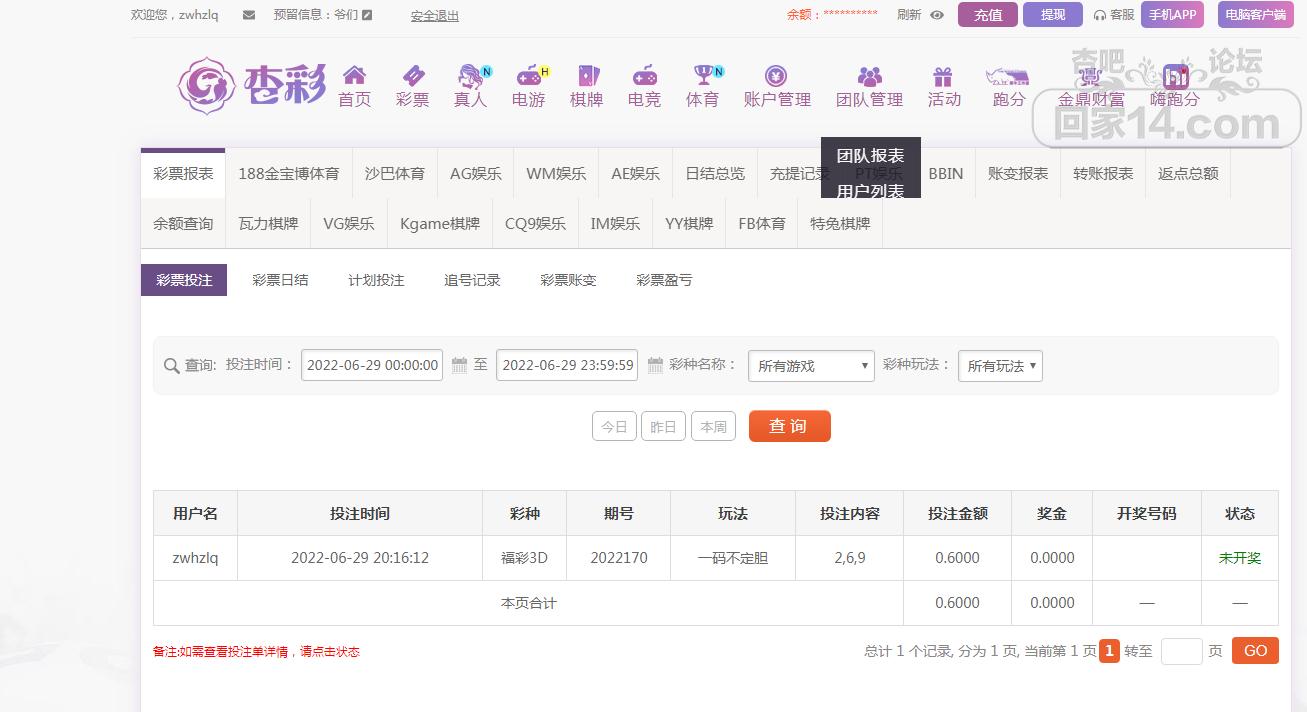Click the 首页 home icon
The height and width of the screenshot is (712, 1307).
click(354, 76)
